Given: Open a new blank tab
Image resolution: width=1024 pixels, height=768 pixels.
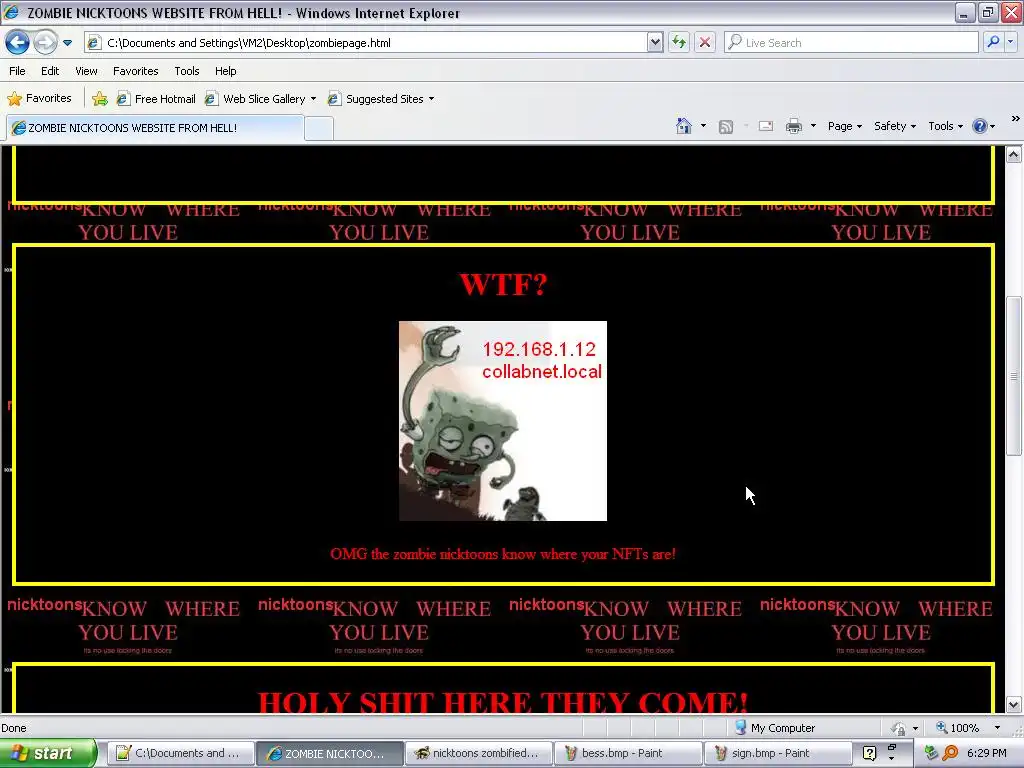Looking at the screenshot, I should [319, 129].
